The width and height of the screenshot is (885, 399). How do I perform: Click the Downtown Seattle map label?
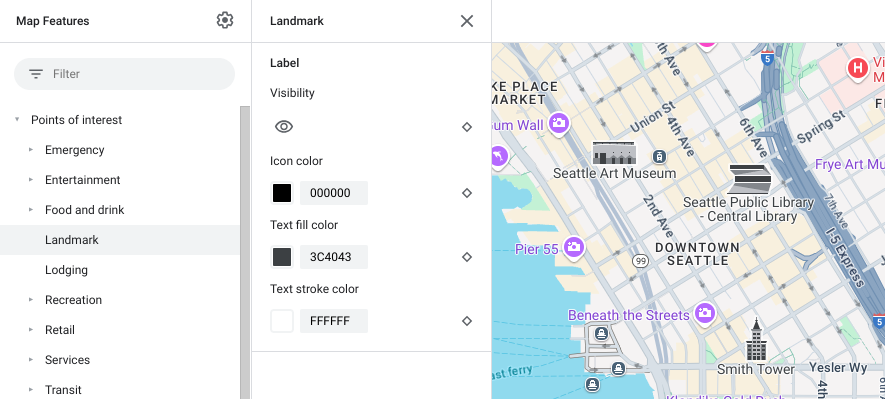pos(698,254)
